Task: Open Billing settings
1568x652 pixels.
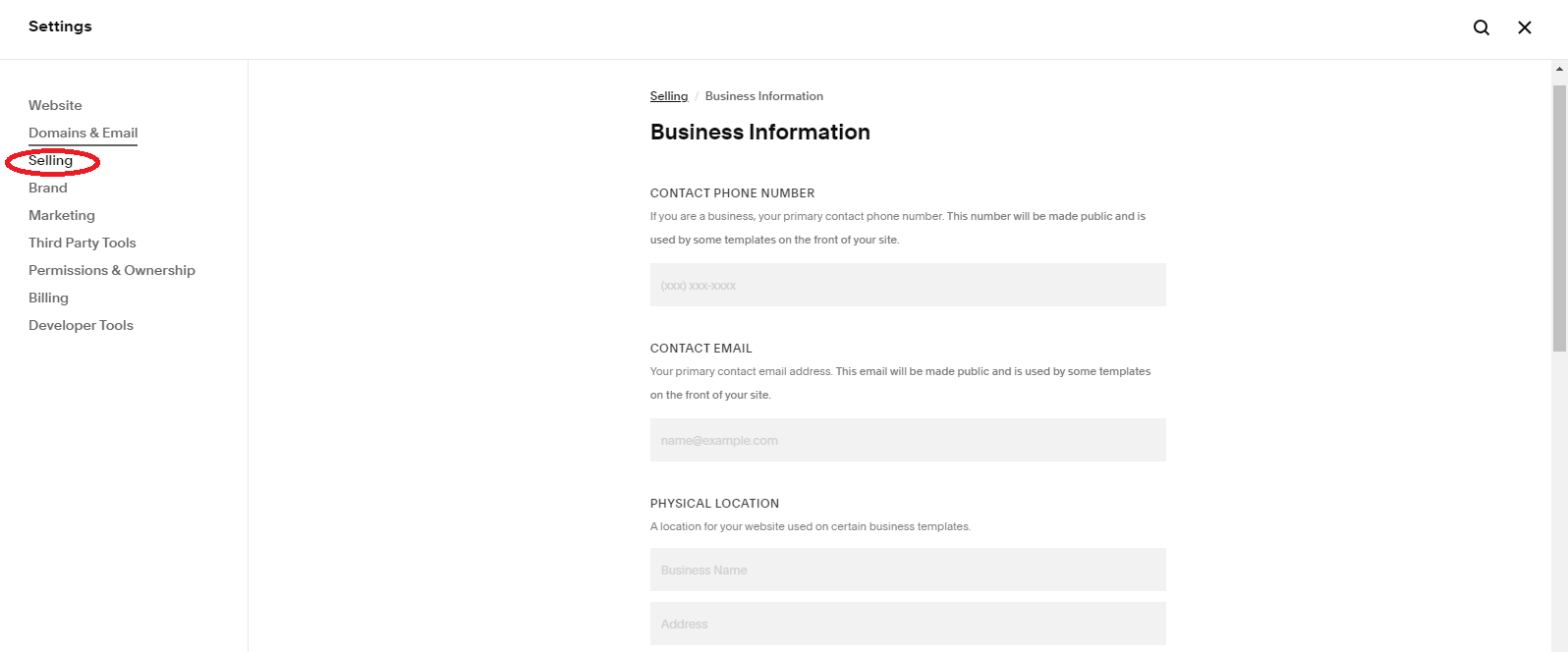Action: tap(48, 298)
